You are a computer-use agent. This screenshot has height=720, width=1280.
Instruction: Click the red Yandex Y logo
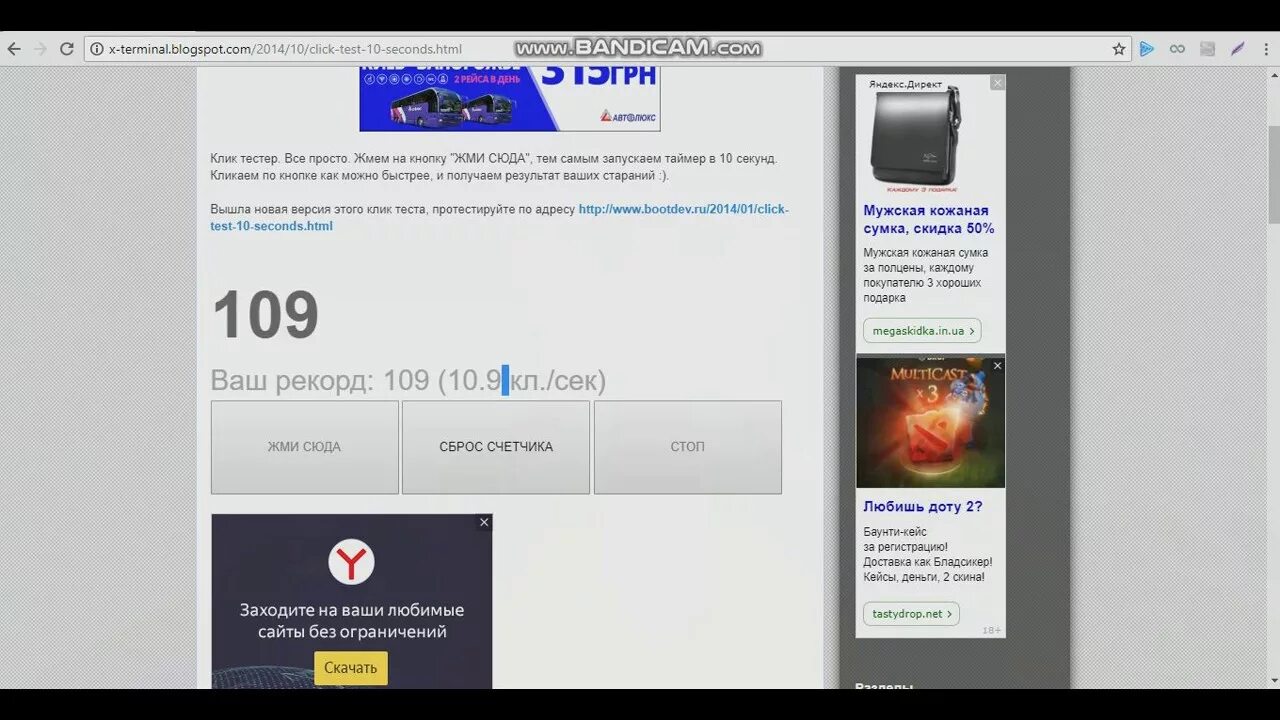tap(351, 563)
